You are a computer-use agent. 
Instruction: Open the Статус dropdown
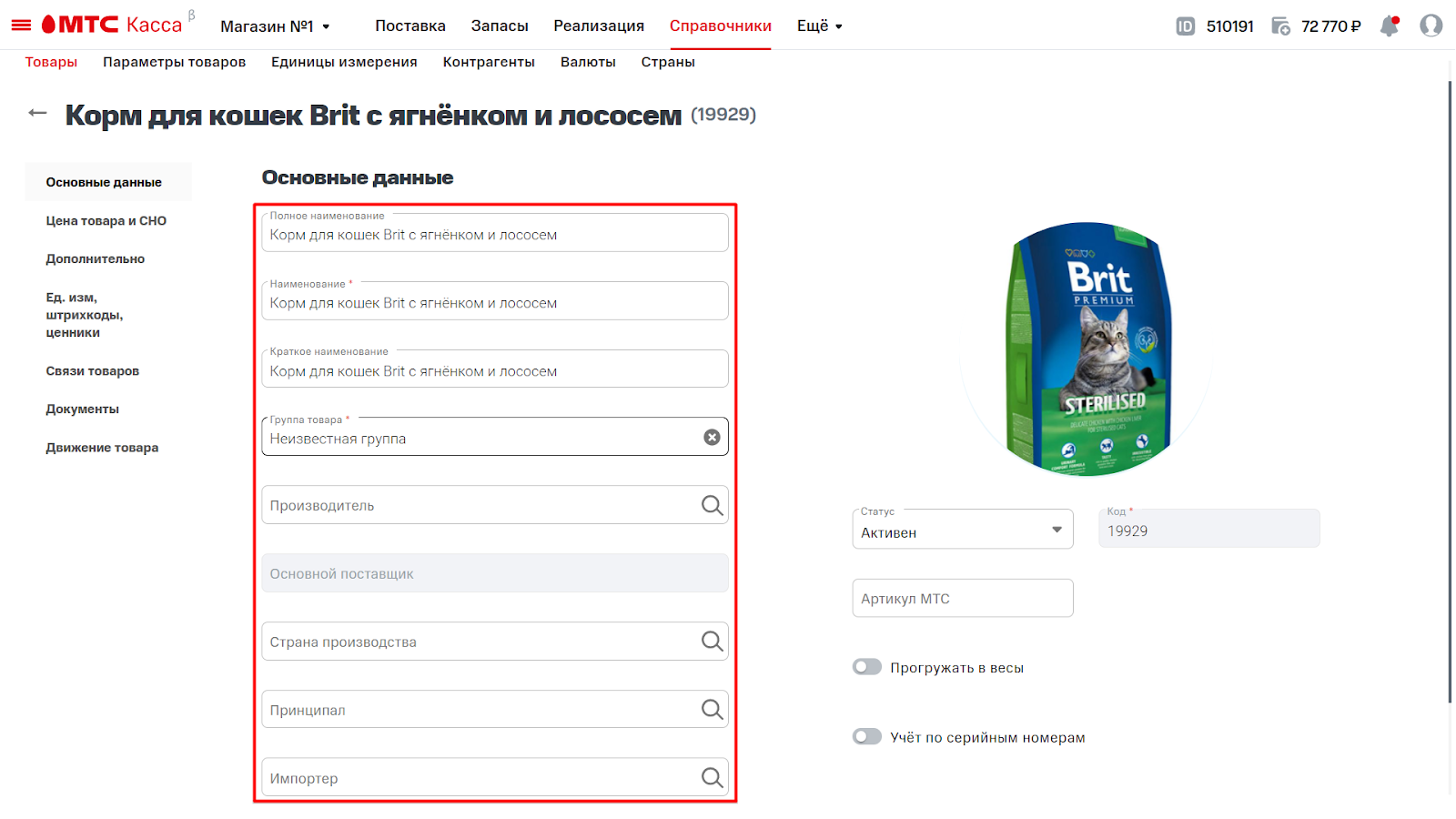963,529
